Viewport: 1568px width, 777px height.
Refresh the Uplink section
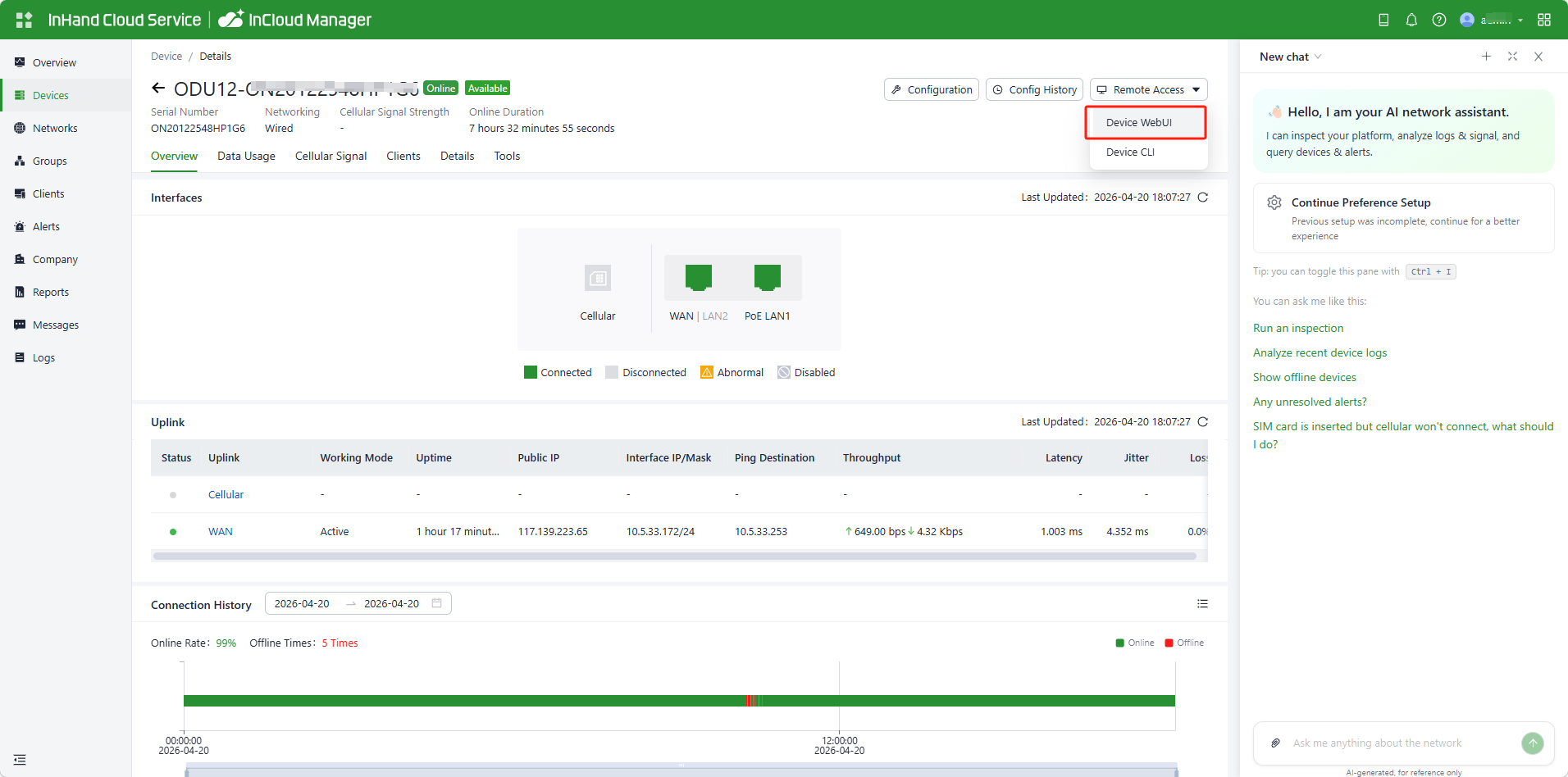[1203, 422]
